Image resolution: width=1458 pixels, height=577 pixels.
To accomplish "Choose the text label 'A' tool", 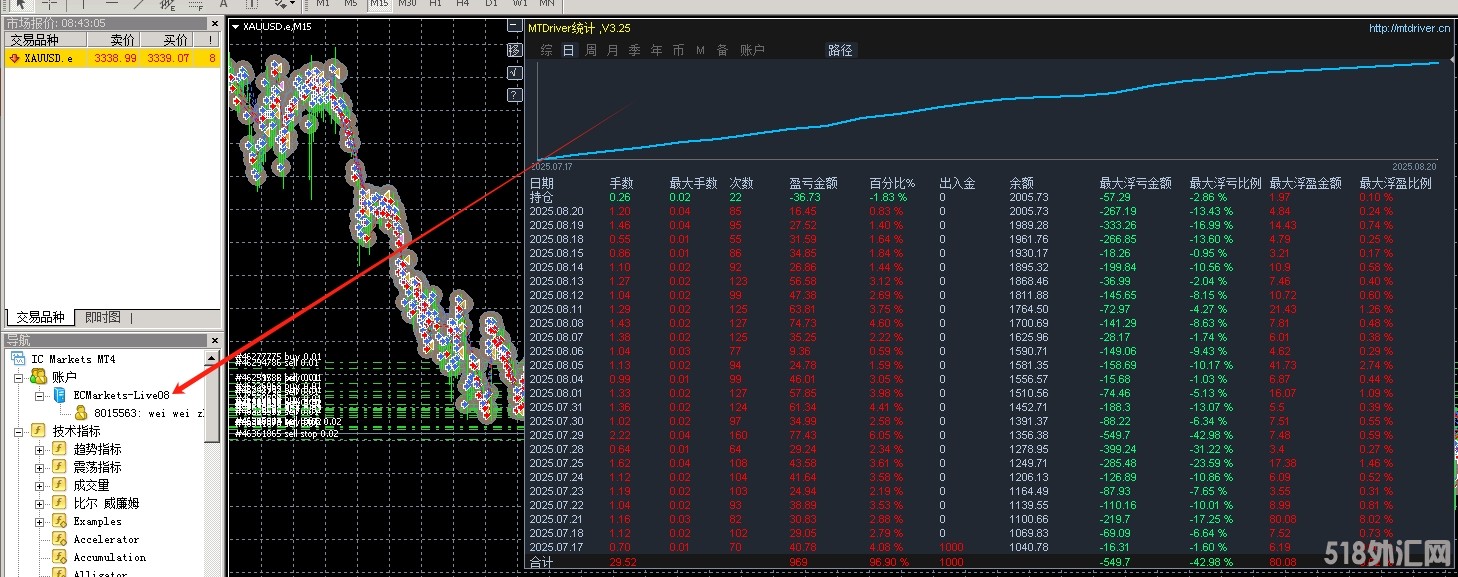I will coord(223,4).
